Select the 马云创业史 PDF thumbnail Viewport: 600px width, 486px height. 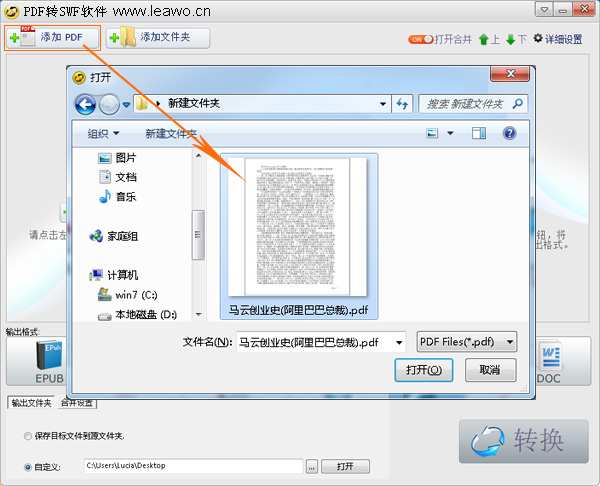[297, 227]
